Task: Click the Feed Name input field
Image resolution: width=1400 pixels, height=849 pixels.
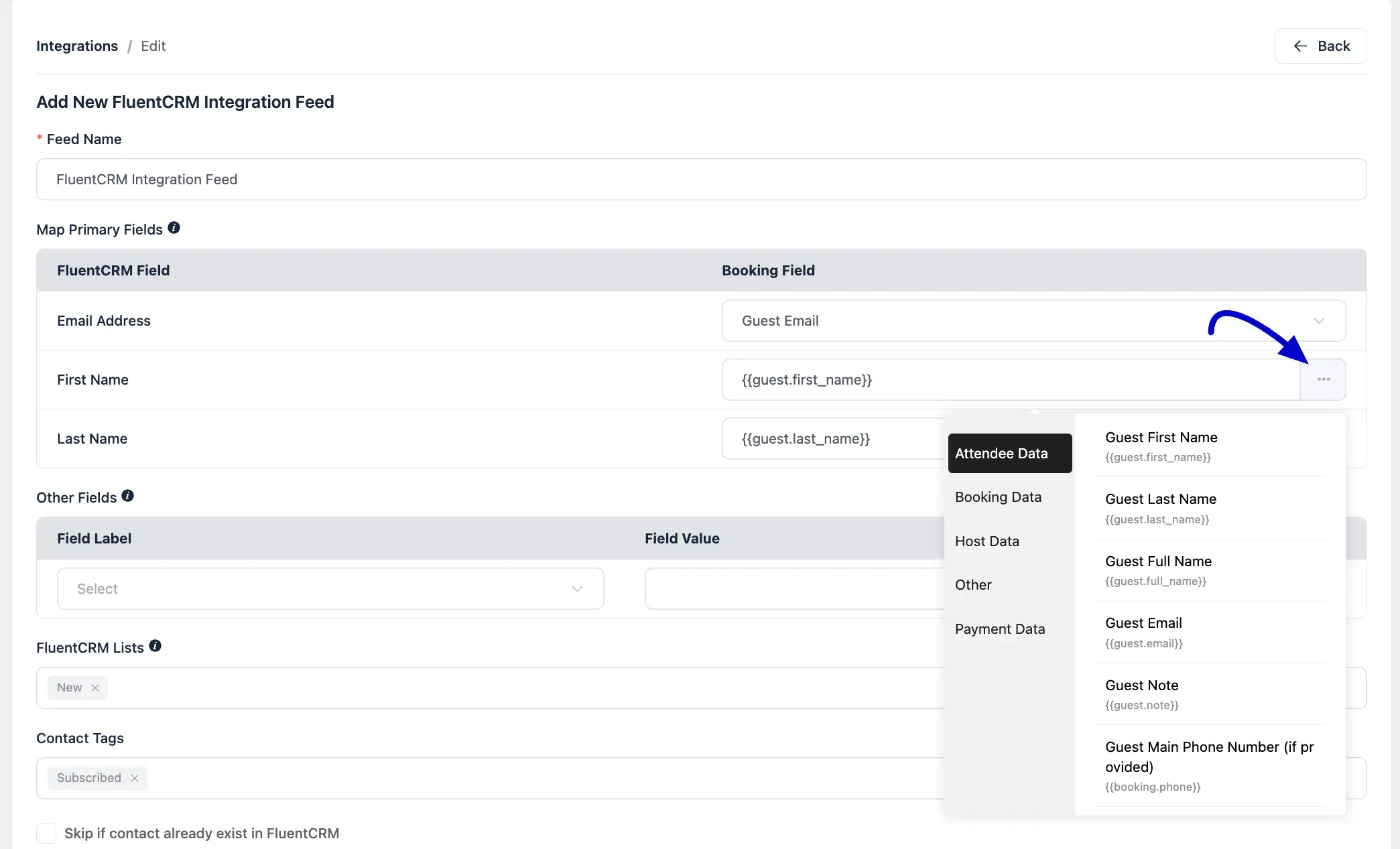Action: tap(701, 179)
